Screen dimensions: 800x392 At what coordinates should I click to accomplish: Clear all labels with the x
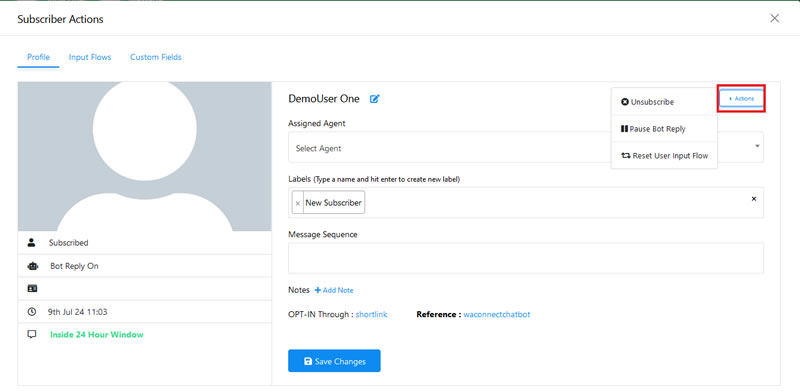(x=754, y=199)
